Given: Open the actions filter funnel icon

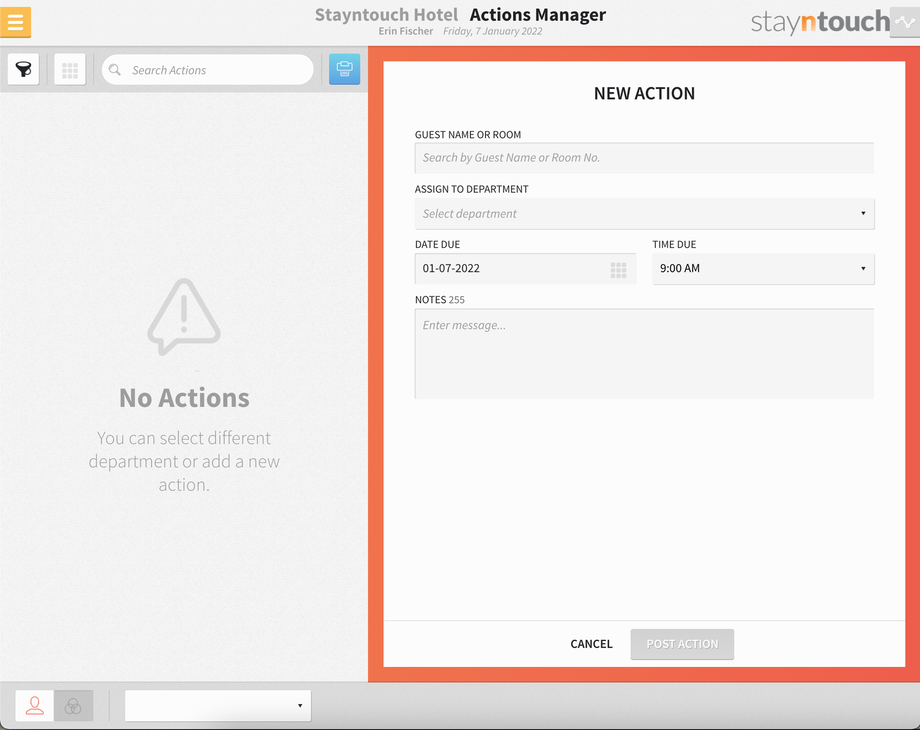Looking at the screenshot, I should pyautogui.click(x=23, y=69).
